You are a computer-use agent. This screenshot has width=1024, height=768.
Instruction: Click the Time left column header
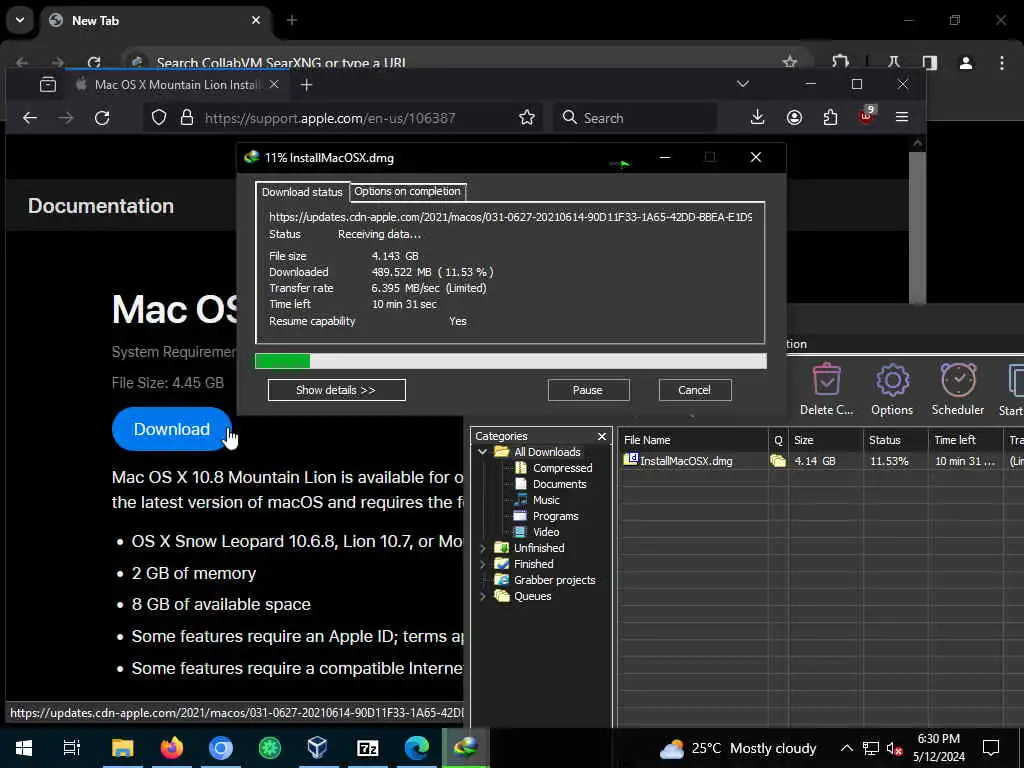(x=966, y=440)
